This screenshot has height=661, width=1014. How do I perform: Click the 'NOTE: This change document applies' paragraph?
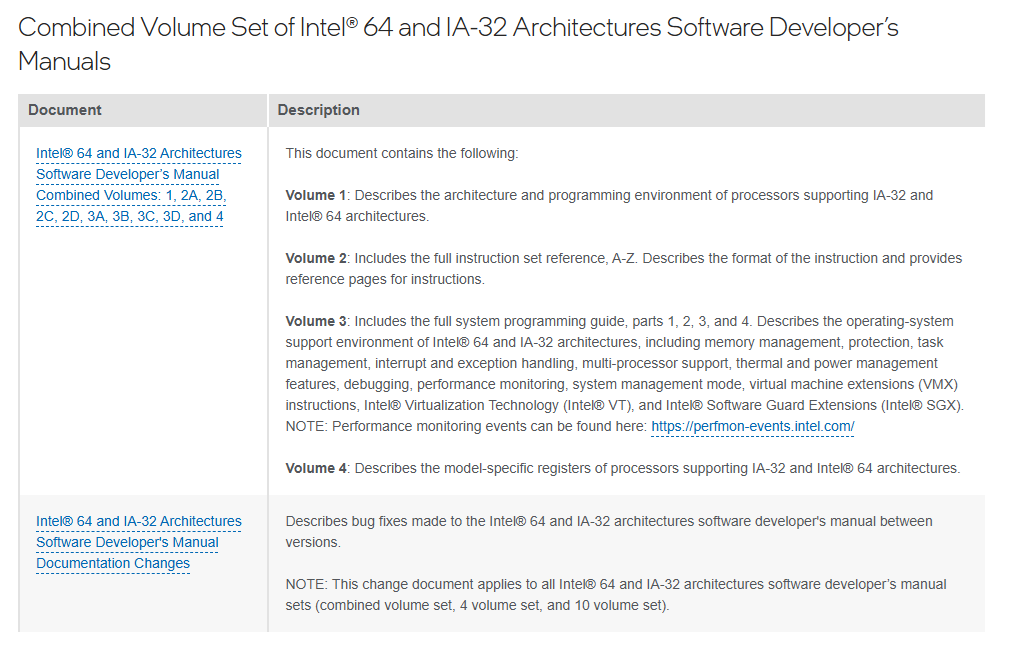pyautogui.click(x=616, y=595)
